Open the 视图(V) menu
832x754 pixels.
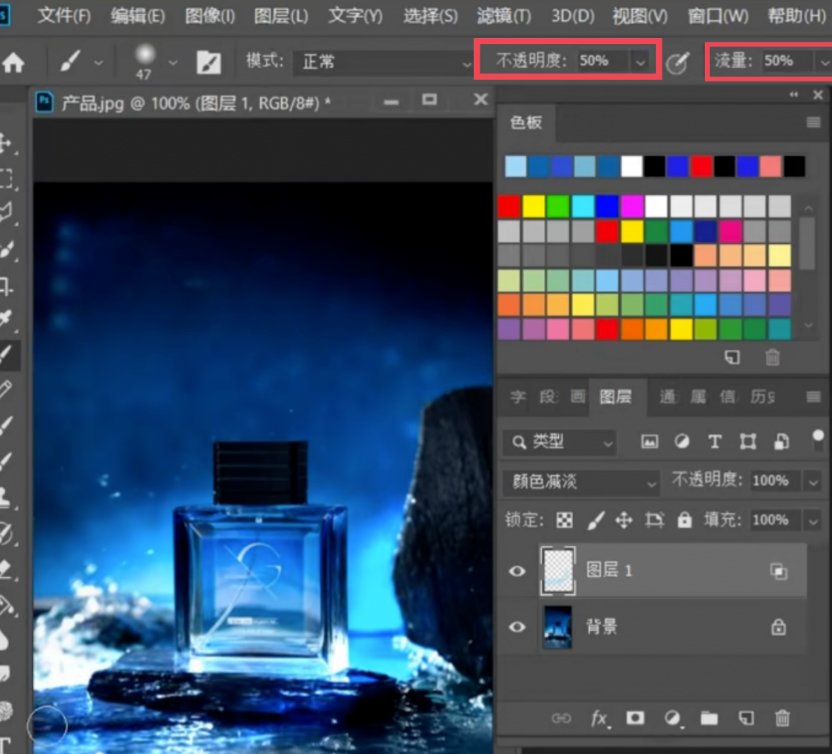(x=640, y=15)
